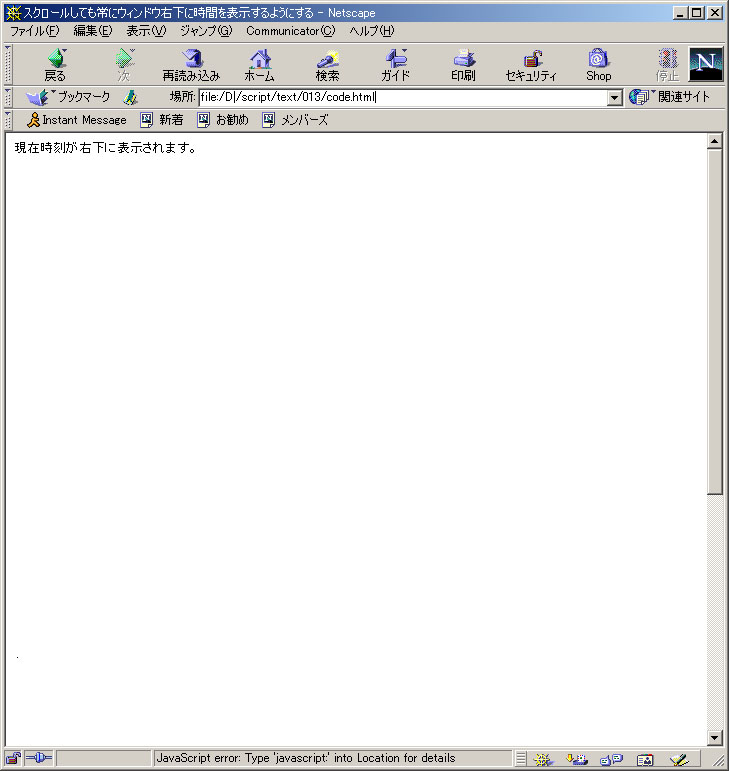Go back with the 戻る button

click(x=56, y=65)
